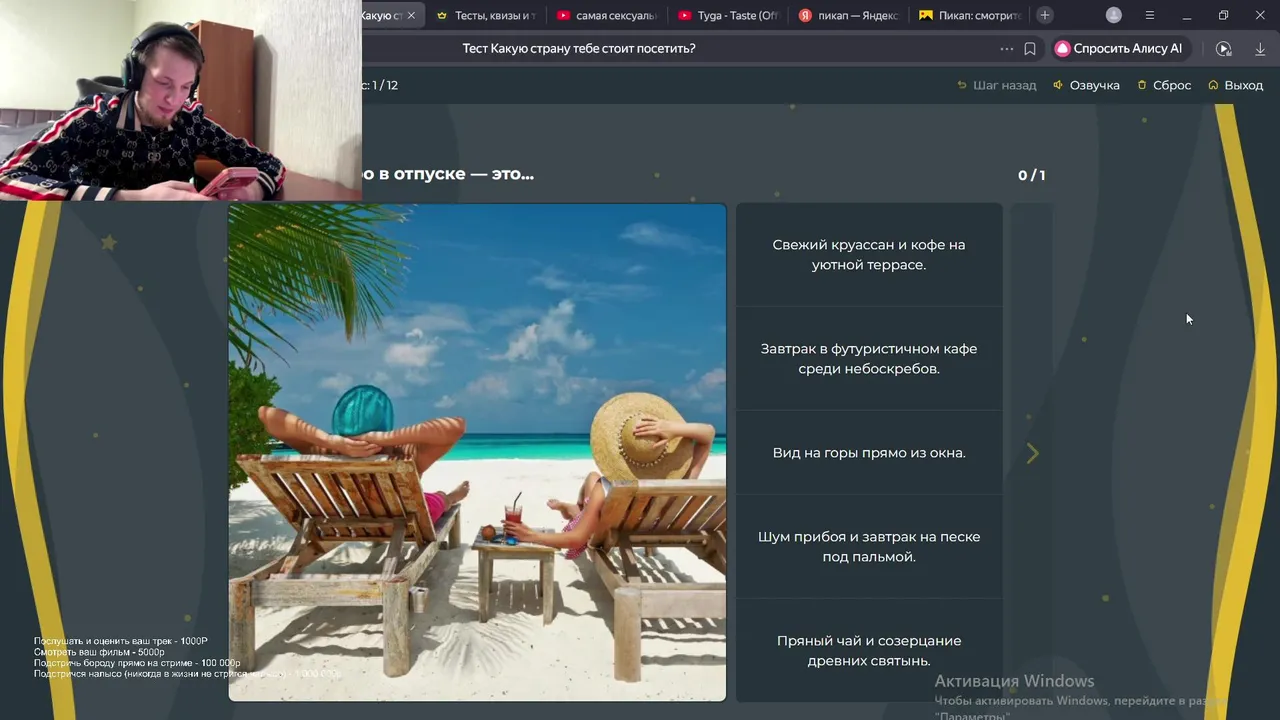Open the 'самая сексуаль' YouTube tab
This screenshot has width=1280, height=720.
click(x=606, y=15)
